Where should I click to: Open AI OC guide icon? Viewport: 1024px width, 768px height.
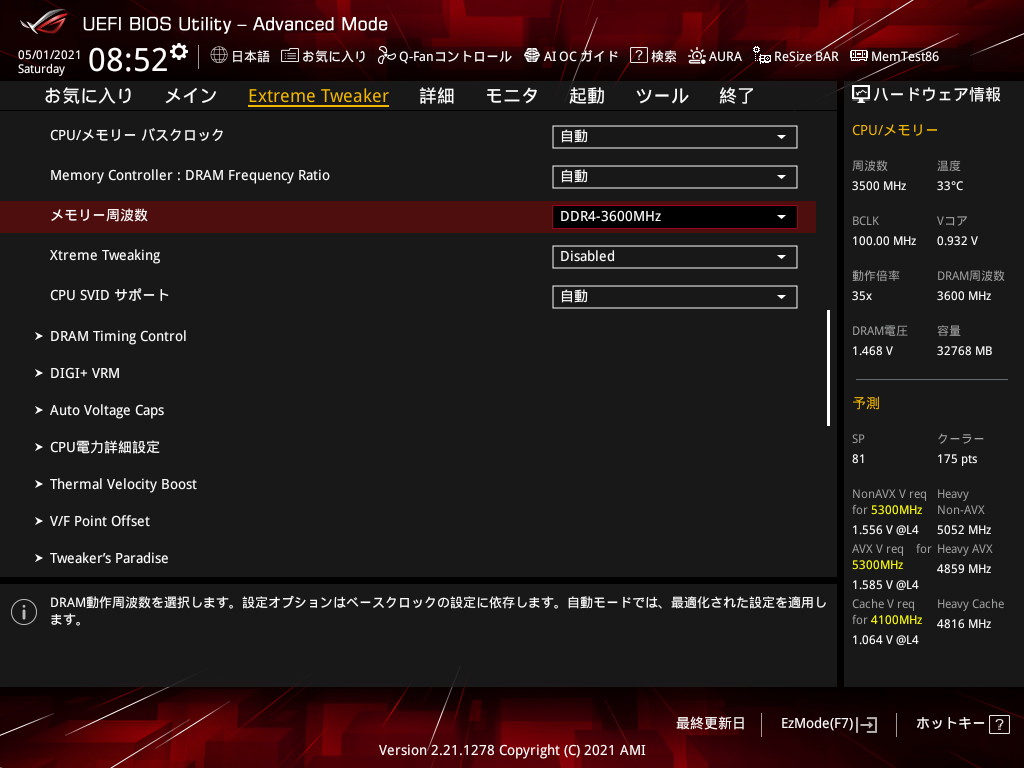coord(532,56)
